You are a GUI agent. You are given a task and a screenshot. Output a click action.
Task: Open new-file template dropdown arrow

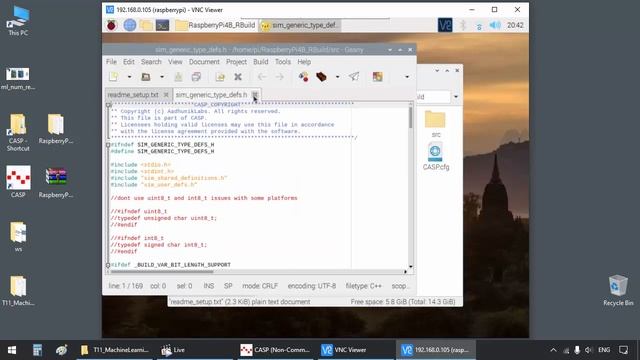click(x=129, y=77)
